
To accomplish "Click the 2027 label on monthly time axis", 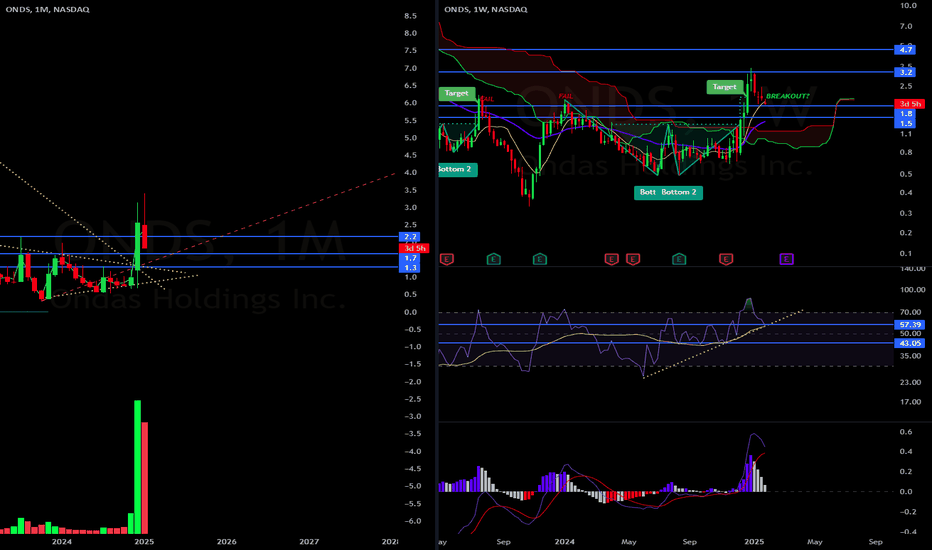I will (x=308, y=542).
